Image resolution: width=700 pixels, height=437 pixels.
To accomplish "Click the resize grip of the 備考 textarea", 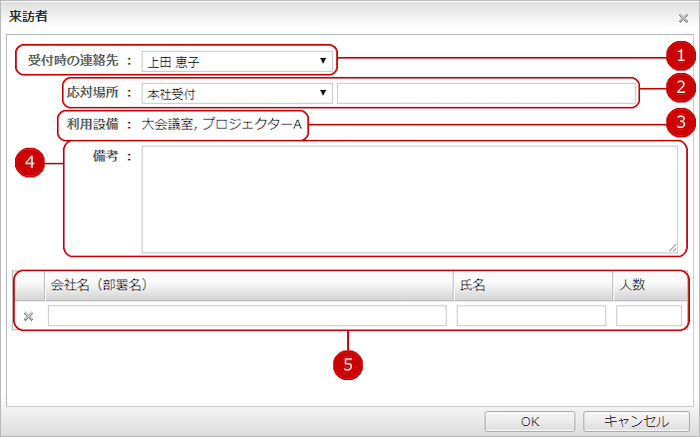I will pyautogui.click(x=673, y=247).
